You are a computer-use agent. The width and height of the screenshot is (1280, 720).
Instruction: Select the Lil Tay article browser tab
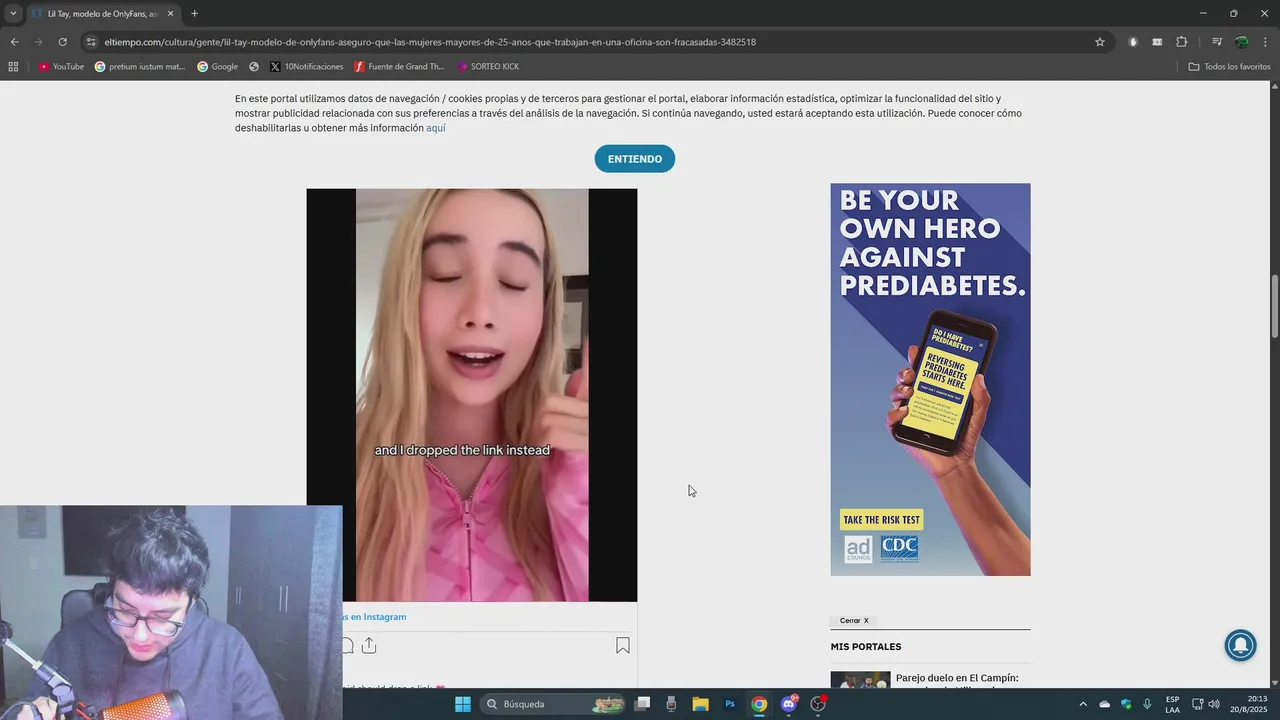tap(103, 14)
